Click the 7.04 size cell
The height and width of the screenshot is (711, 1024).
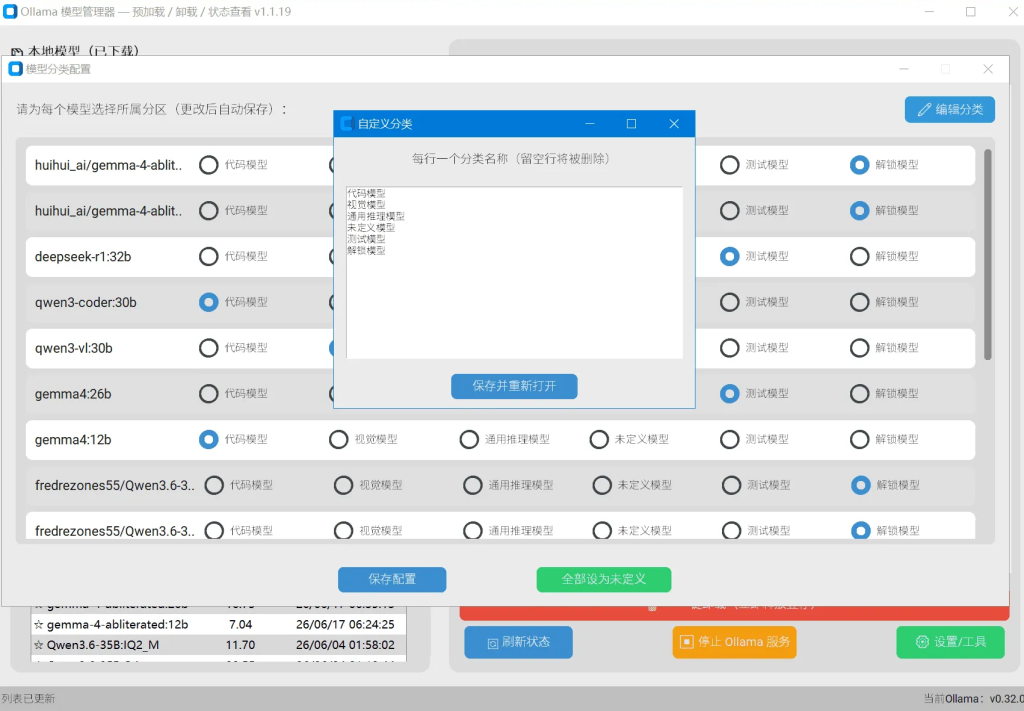pyautogui.click(x=240, y=625)
